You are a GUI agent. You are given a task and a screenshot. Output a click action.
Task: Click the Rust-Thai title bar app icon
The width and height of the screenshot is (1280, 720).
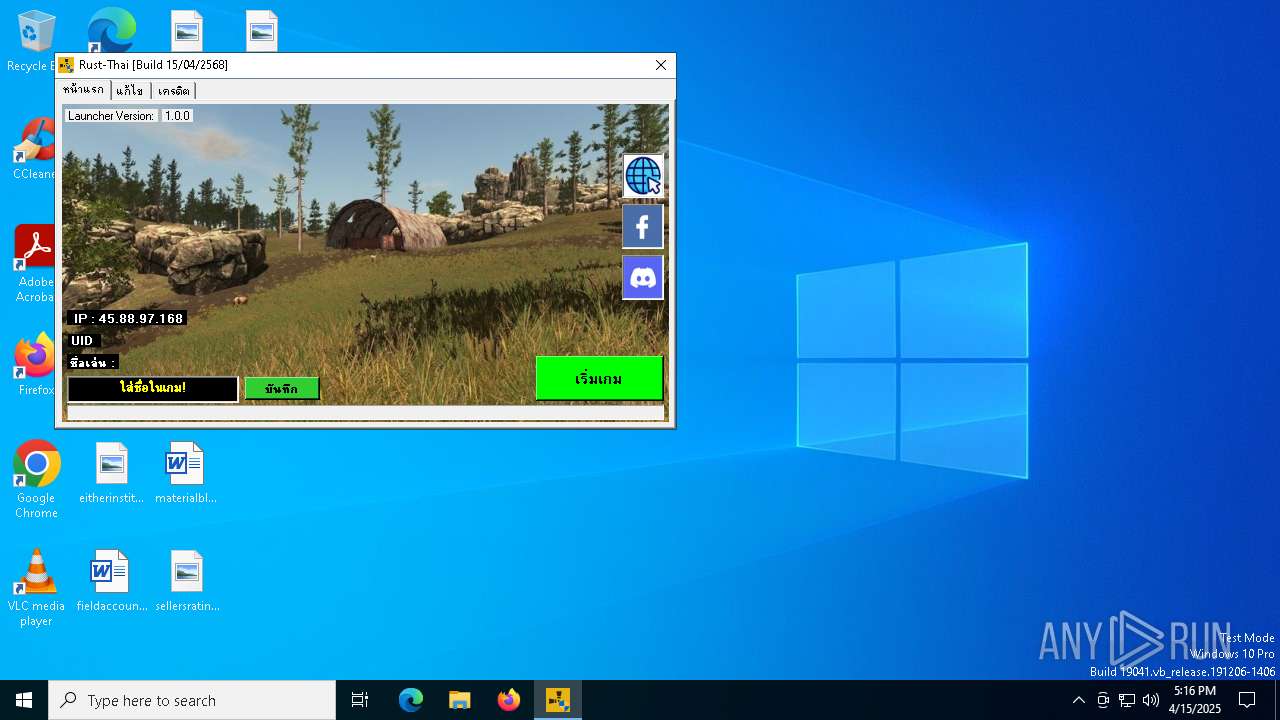point(66,65)
